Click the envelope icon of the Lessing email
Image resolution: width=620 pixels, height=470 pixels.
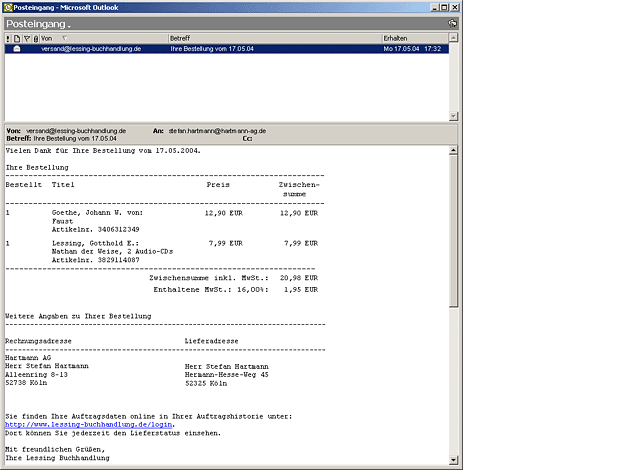point(17,49)
